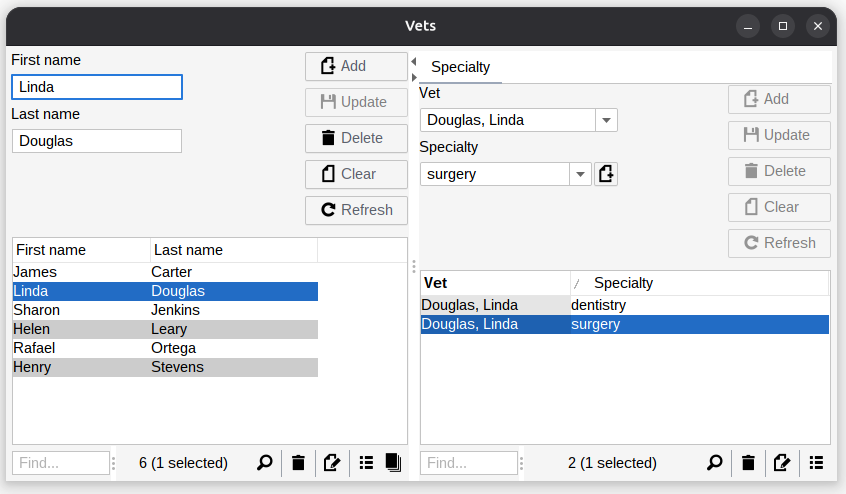This screenshot has width=846, height=494.
Task: Click the new-specialty icon beside surgery combo box
Action: (x=606, y=174)
